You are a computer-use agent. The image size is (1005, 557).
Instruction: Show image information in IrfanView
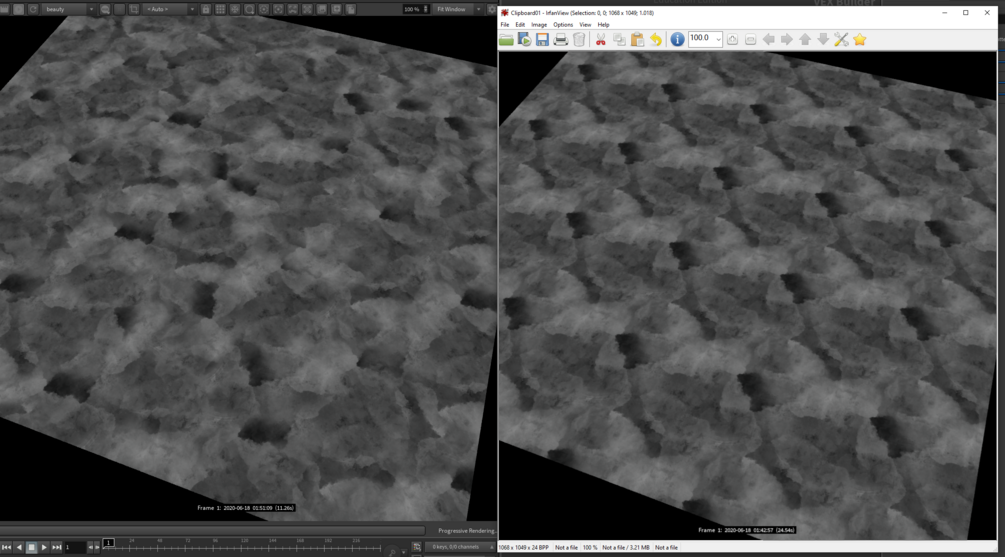click(677, 40)
